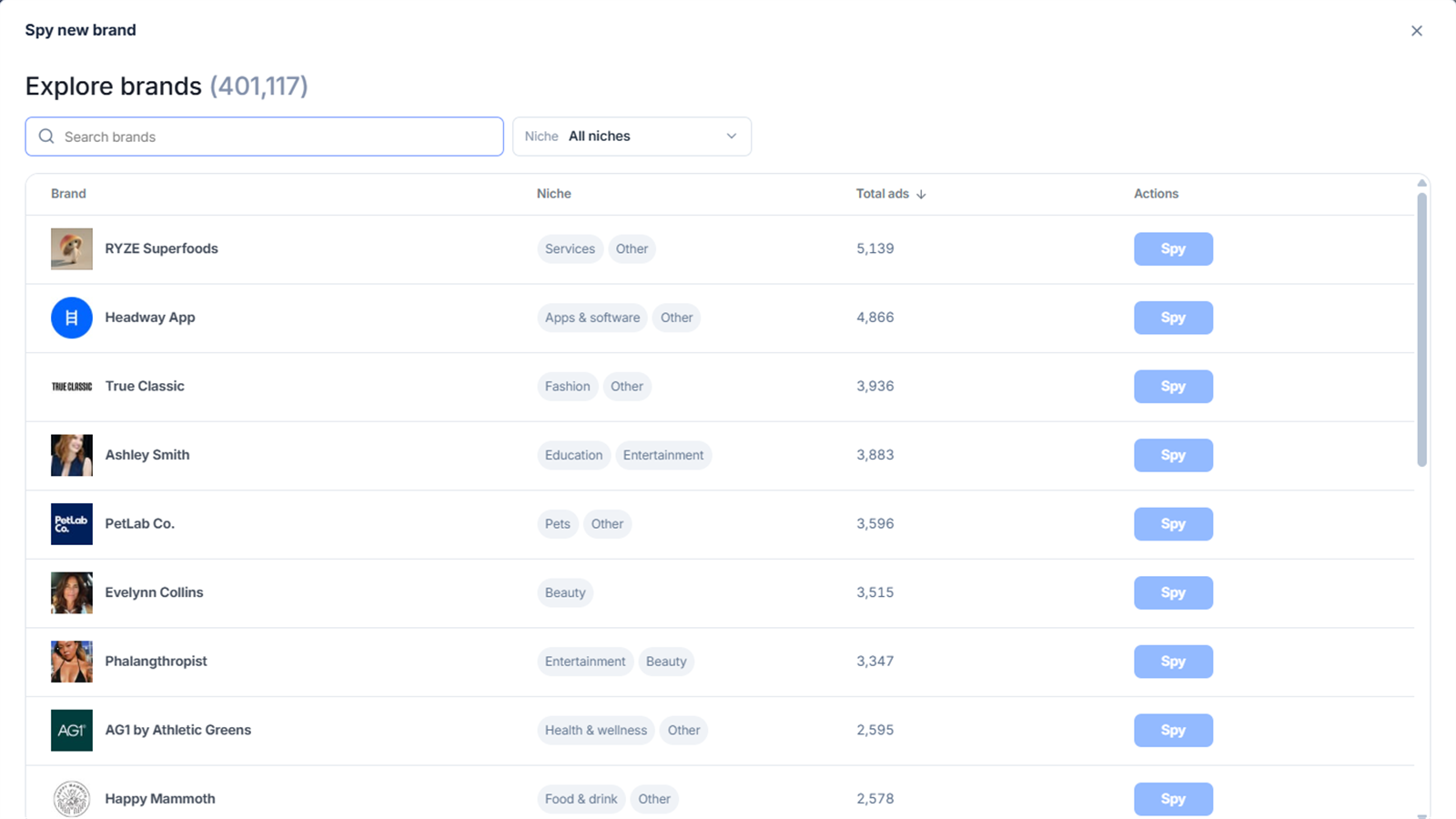Click the RYZE Superfoods brand logo
This screenshot has height=819, width=1456.
(x=72, y=248)
